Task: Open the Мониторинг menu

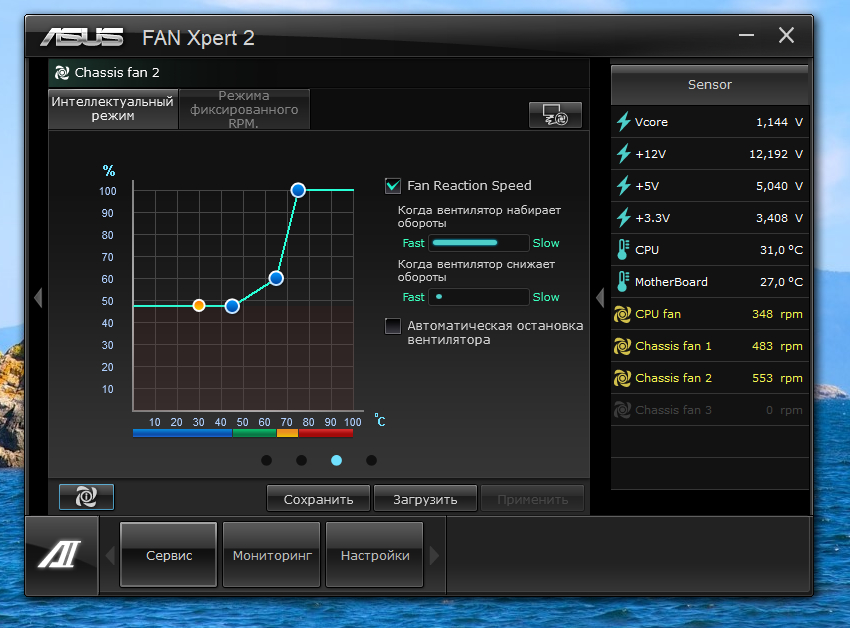Action: coord(272,555)
